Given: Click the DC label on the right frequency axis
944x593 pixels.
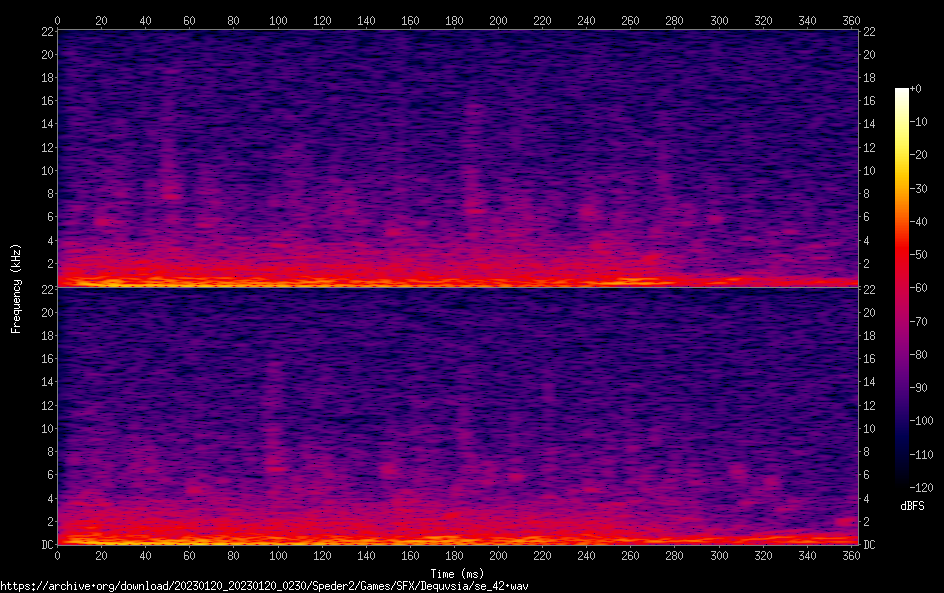Looking at the screenshot, I should pos(869,545).
